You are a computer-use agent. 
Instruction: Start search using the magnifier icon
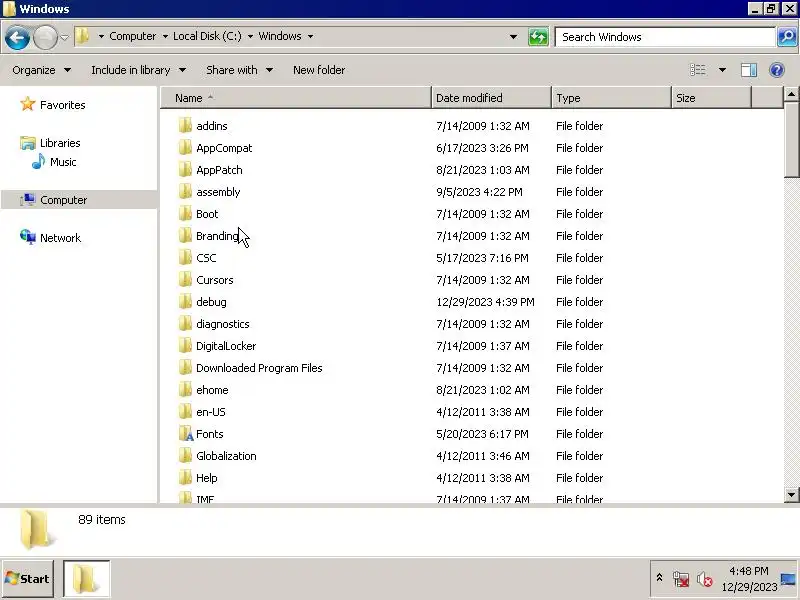click(x=787, y=37)
